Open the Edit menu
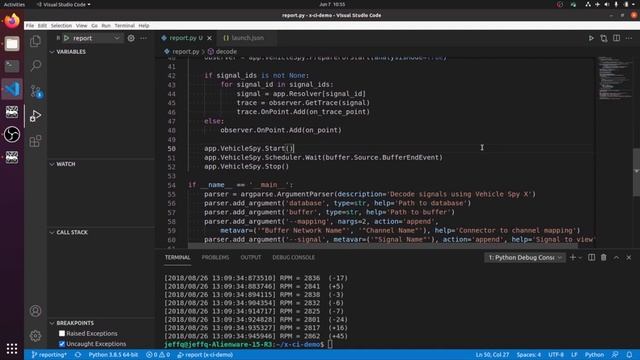The height and width of the screenshot is (360, 640). (x=42, y=25)
